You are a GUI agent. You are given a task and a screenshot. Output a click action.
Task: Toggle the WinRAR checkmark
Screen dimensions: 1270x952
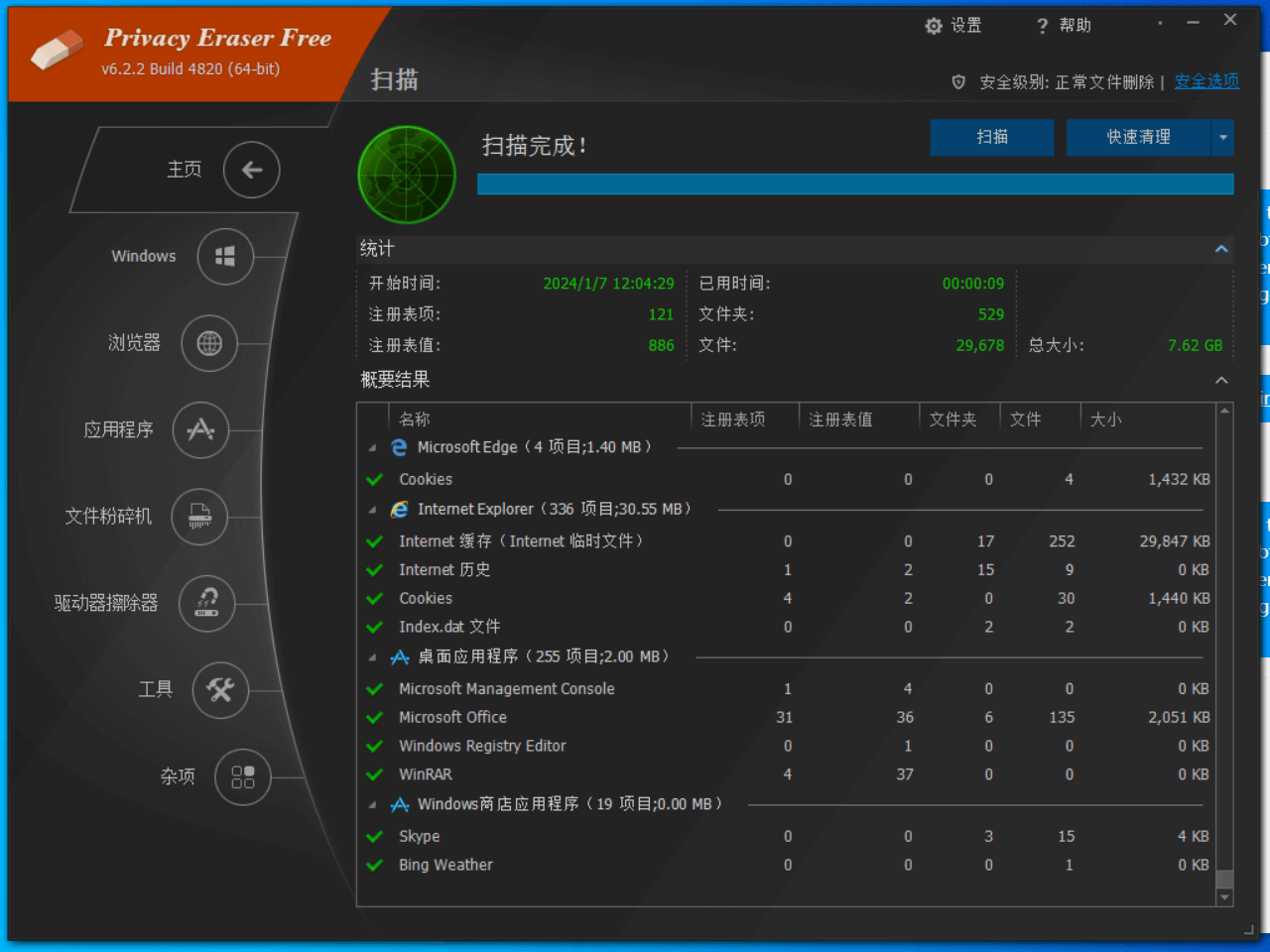(375, 774)
